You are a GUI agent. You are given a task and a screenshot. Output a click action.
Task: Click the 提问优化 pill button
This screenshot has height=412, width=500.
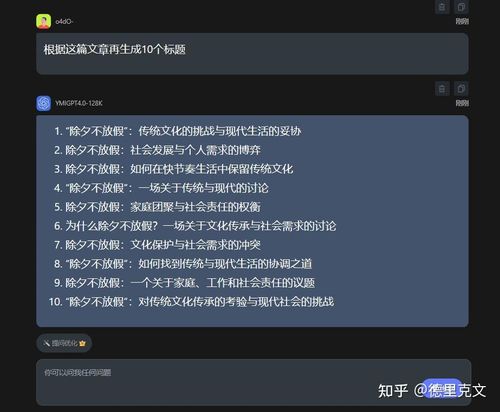coord(64,343)
